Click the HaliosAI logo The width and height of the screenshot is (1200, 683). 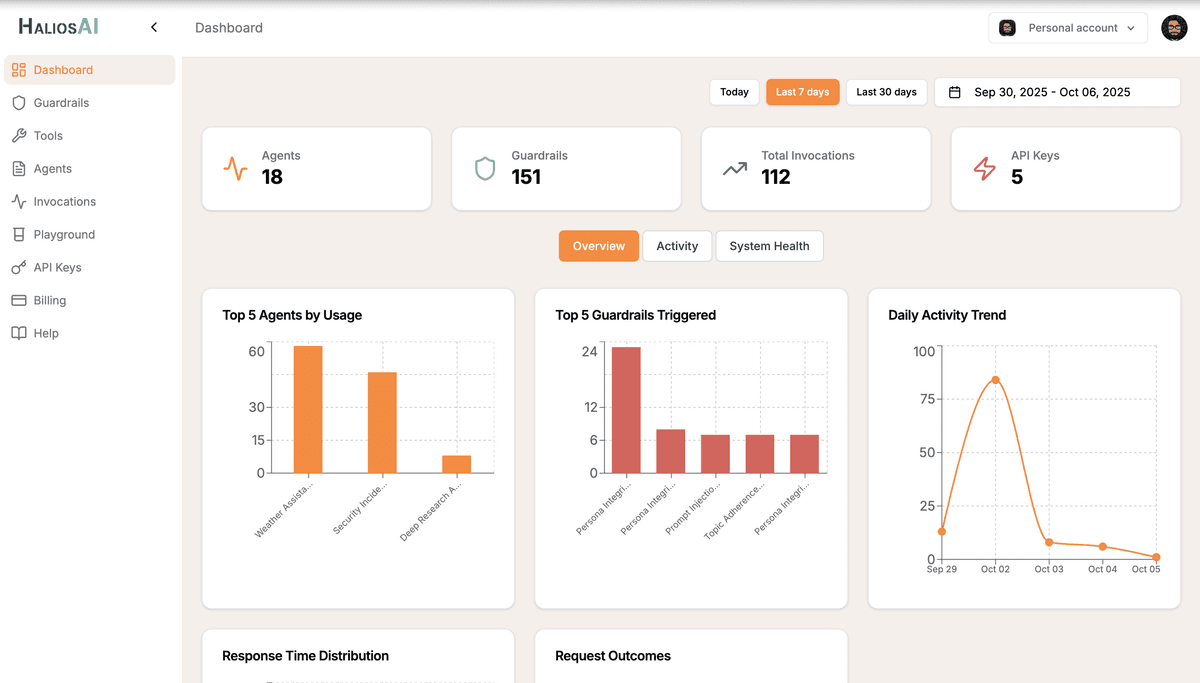57,26
